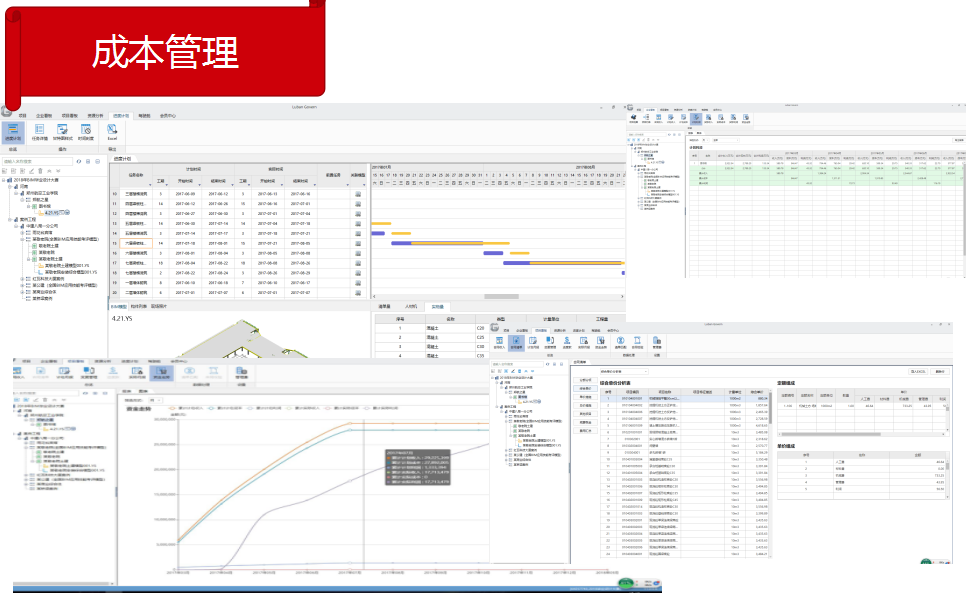The height and width of the screenshot is (604, 976).
Task: Toggle 累计计划收入 legend series in funds chart
Action: click(x=187, y=408)
